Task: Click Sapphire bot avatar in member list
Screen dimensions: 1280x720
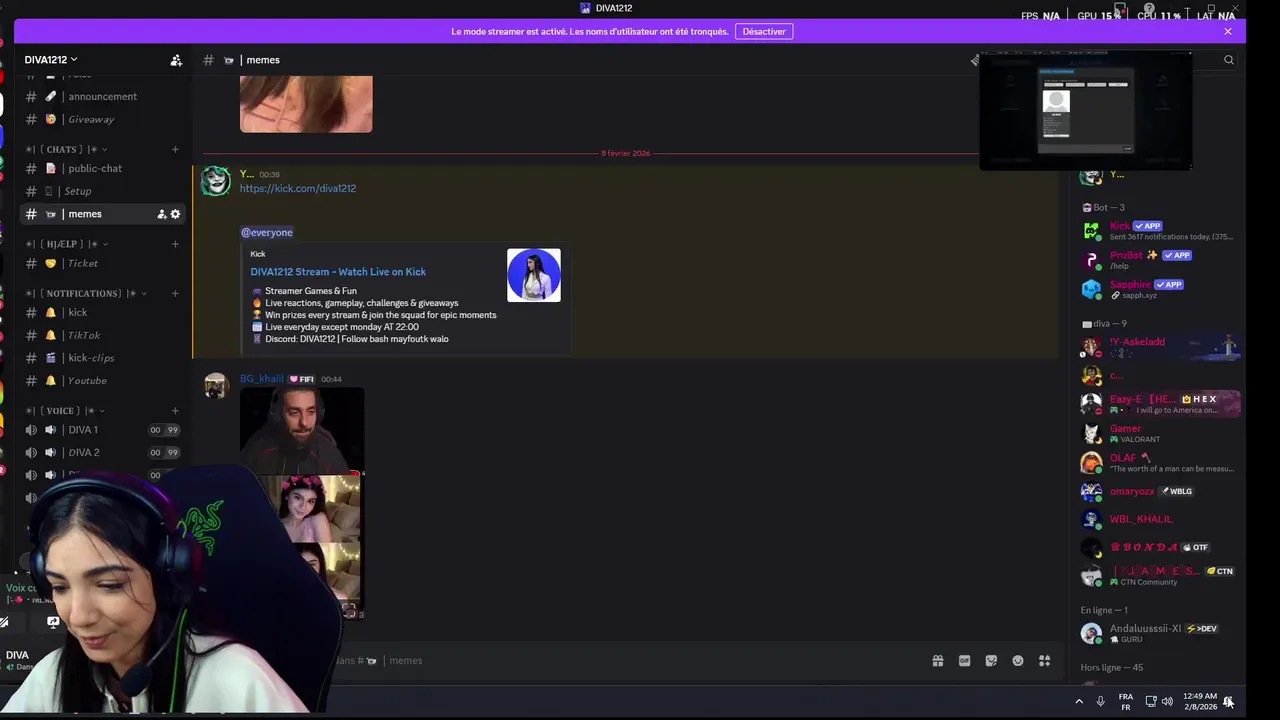Action: [1091, 289]
